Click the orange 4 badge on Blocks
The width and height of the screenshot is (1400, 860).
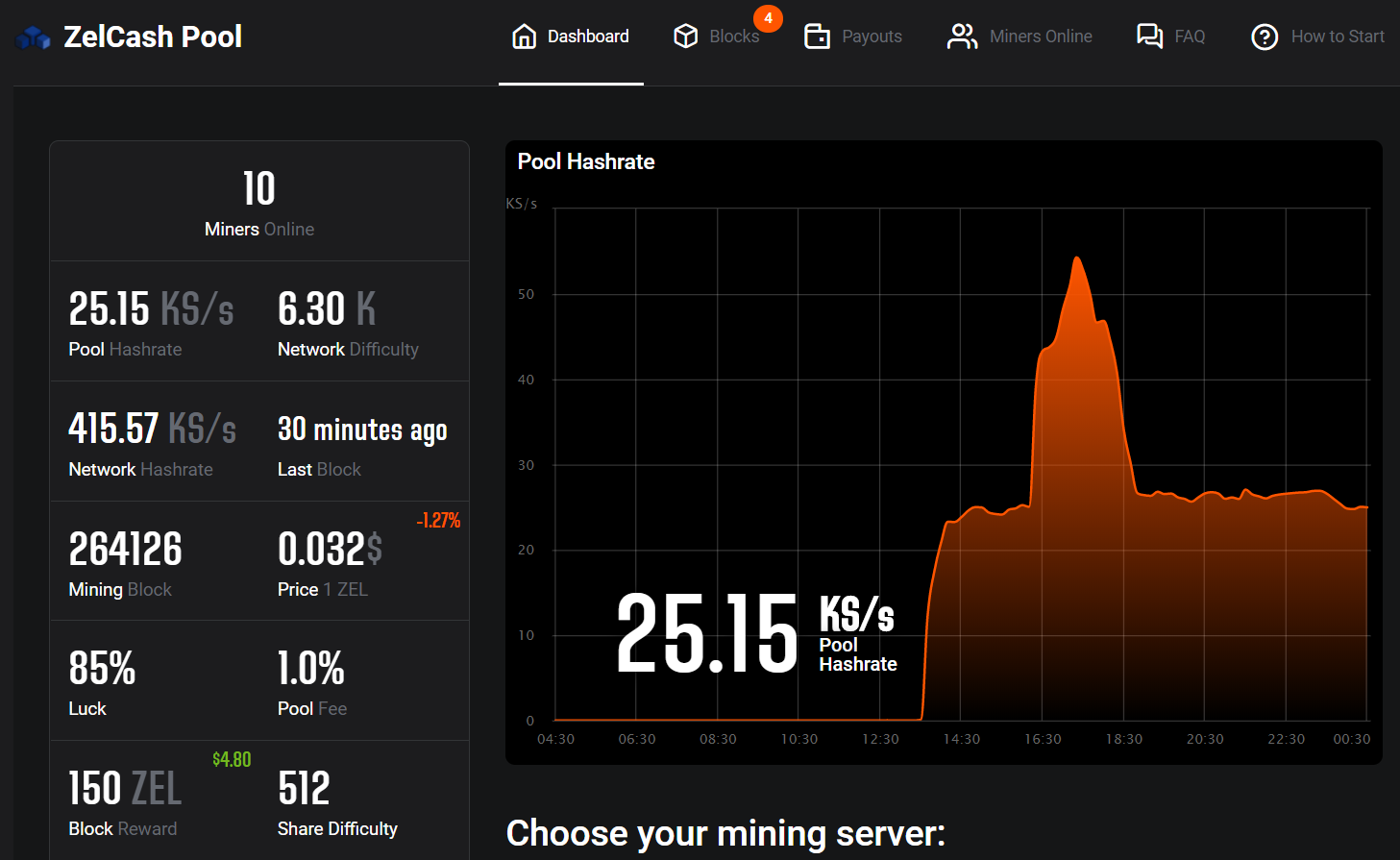point(768,18)
